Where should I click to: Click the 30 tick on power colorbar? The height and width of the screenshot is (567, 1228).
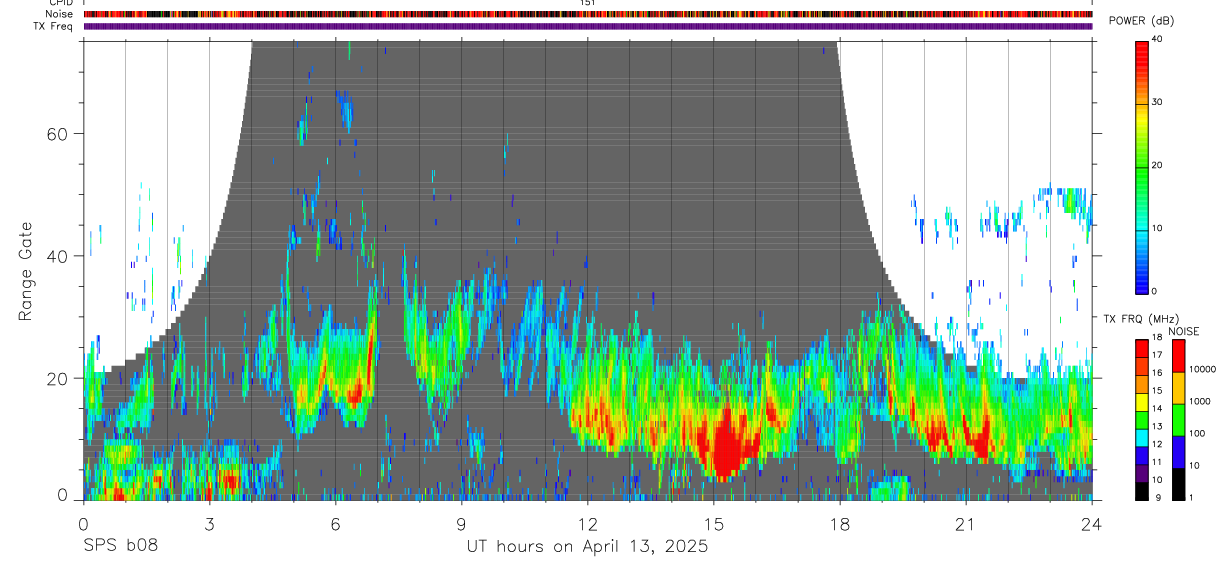(1158, 102)
